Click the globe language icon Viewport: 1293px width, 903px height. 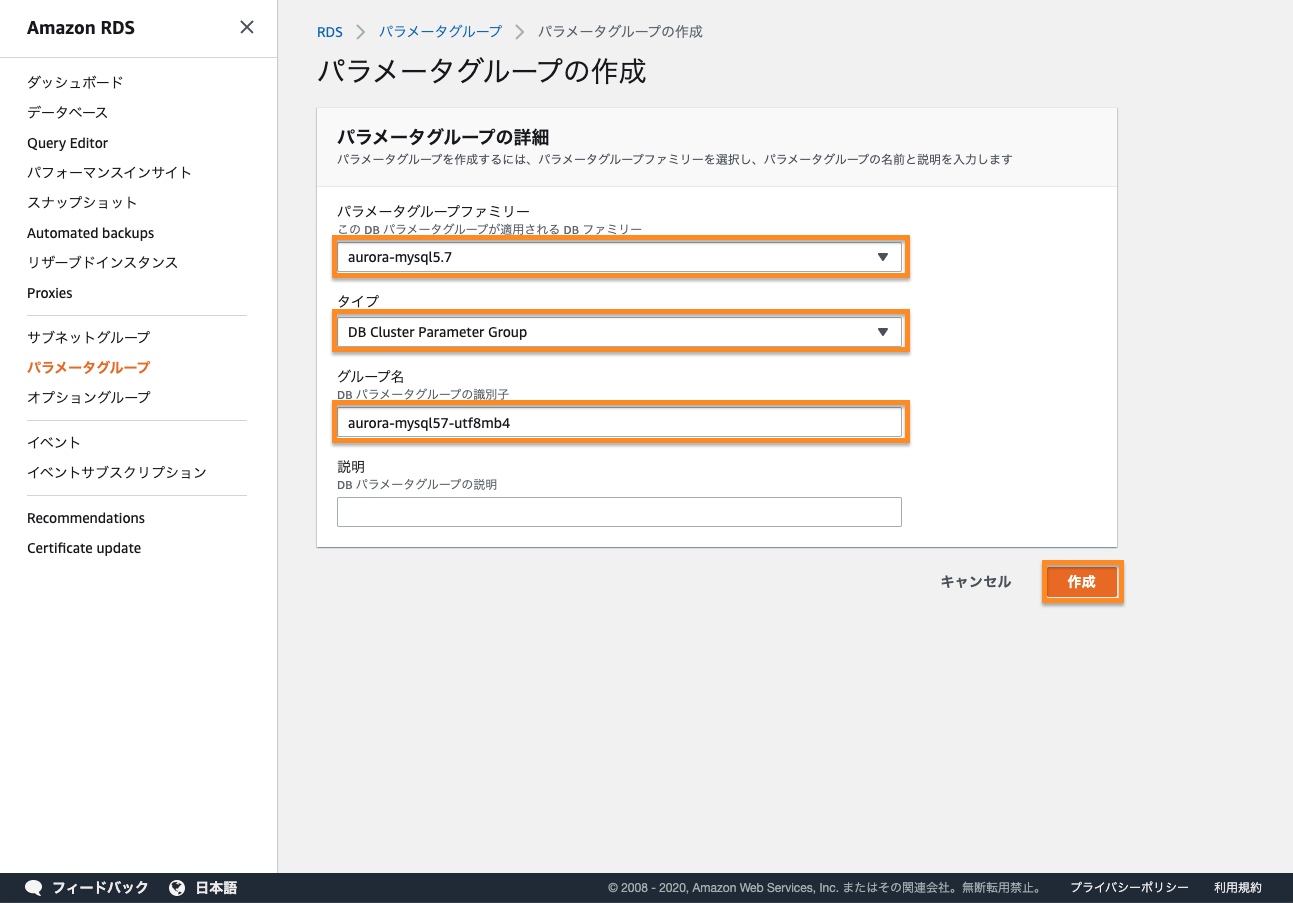point(177,887)
